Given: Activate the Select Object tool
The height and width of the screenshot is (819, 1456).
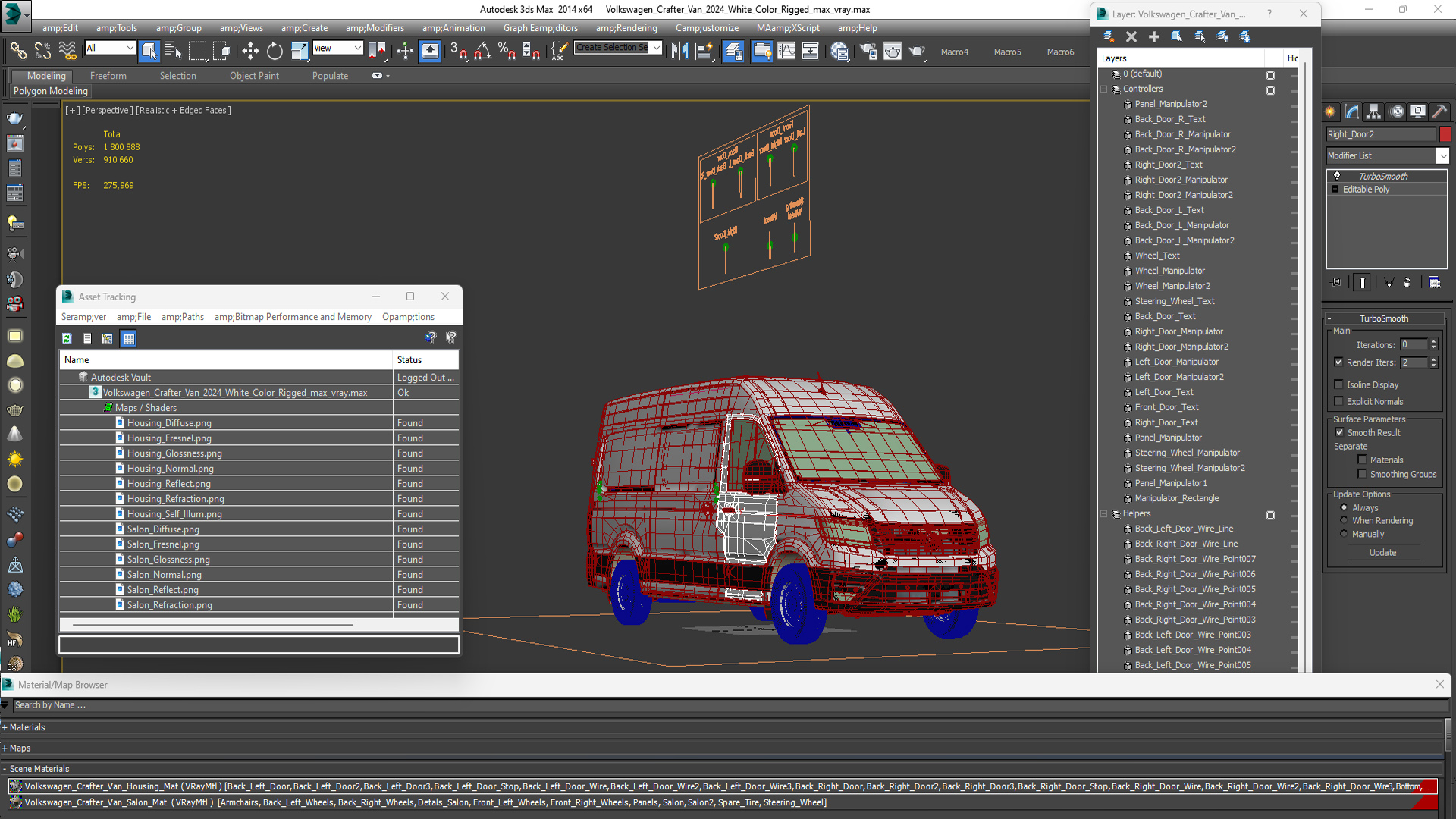Looking at the screenshot, I should click(x=149, y=51).
